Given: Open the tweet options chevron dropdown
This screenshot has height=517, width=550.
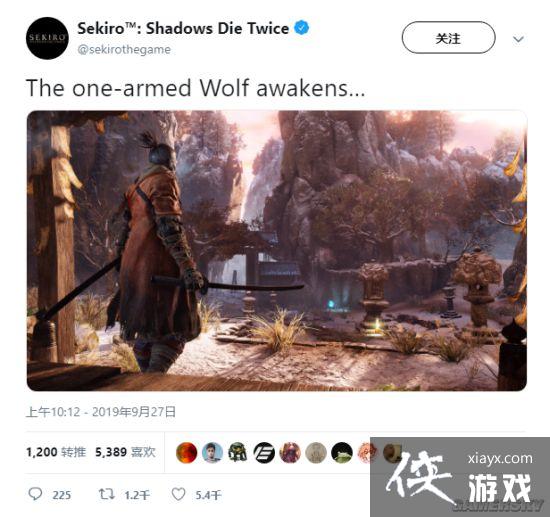Looking at the screenshot, I should (518, 39).
